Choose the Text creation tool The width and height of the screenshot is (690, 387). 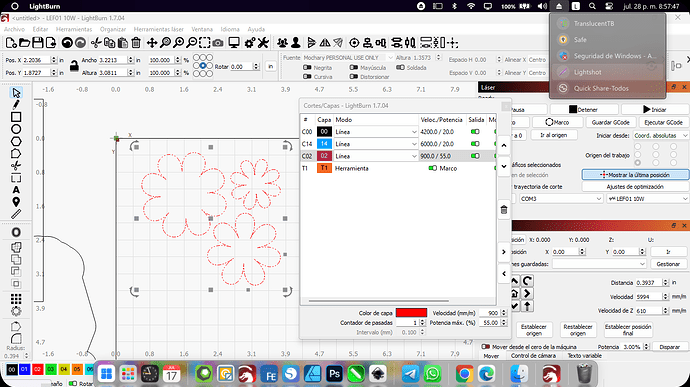click(x=16, y=190)
